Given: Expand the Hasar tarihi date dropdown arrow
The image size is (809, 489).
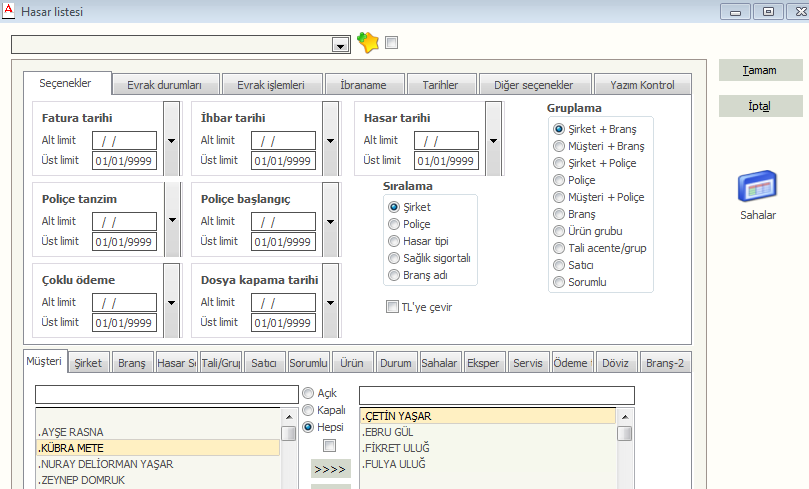Looking at the screenshot, I should coord(493,140).
